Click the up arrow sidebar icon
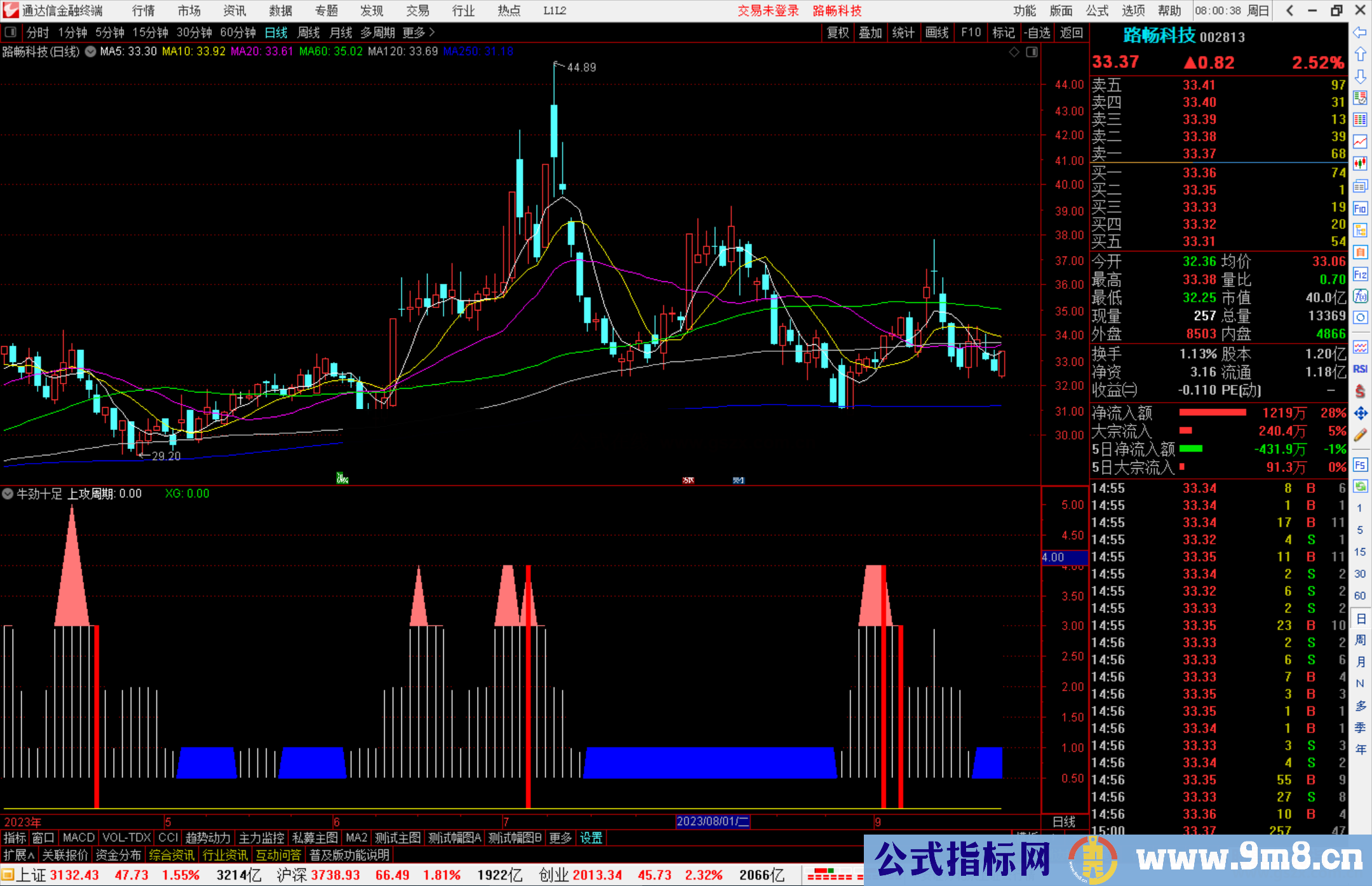1372x886 pixels. tap(1360, 55)
